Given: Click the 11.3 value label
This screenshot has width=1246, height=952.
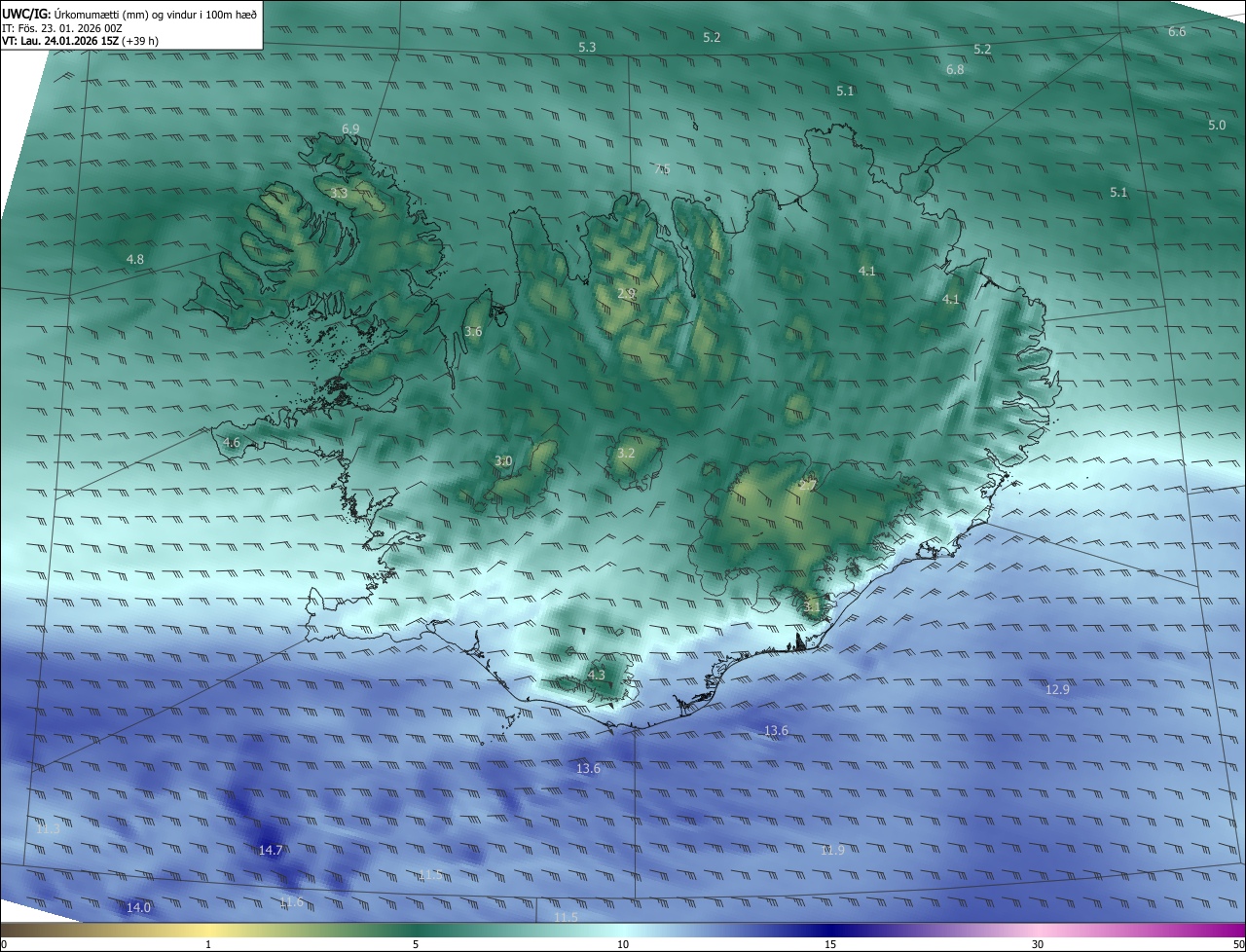Looking at the screenshot, I should point(48,828).
